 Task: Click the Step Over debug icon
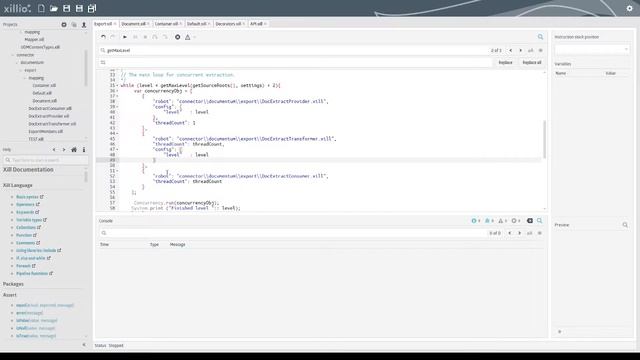(x=155, y=37)
